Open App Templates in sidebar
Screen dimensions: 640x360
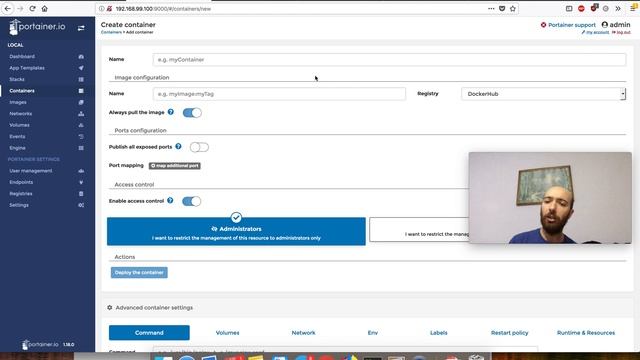point(27,68)
